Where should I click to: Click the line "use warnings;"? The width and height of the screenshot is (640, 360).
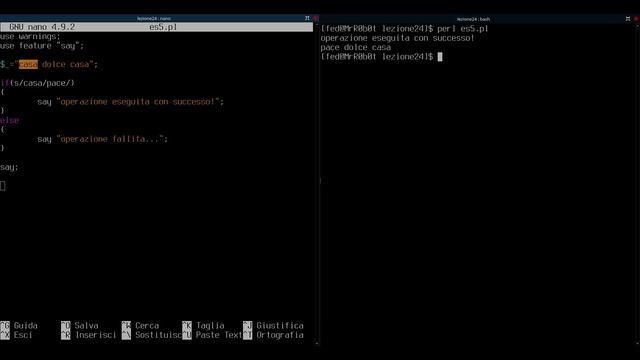coord(30,36)
